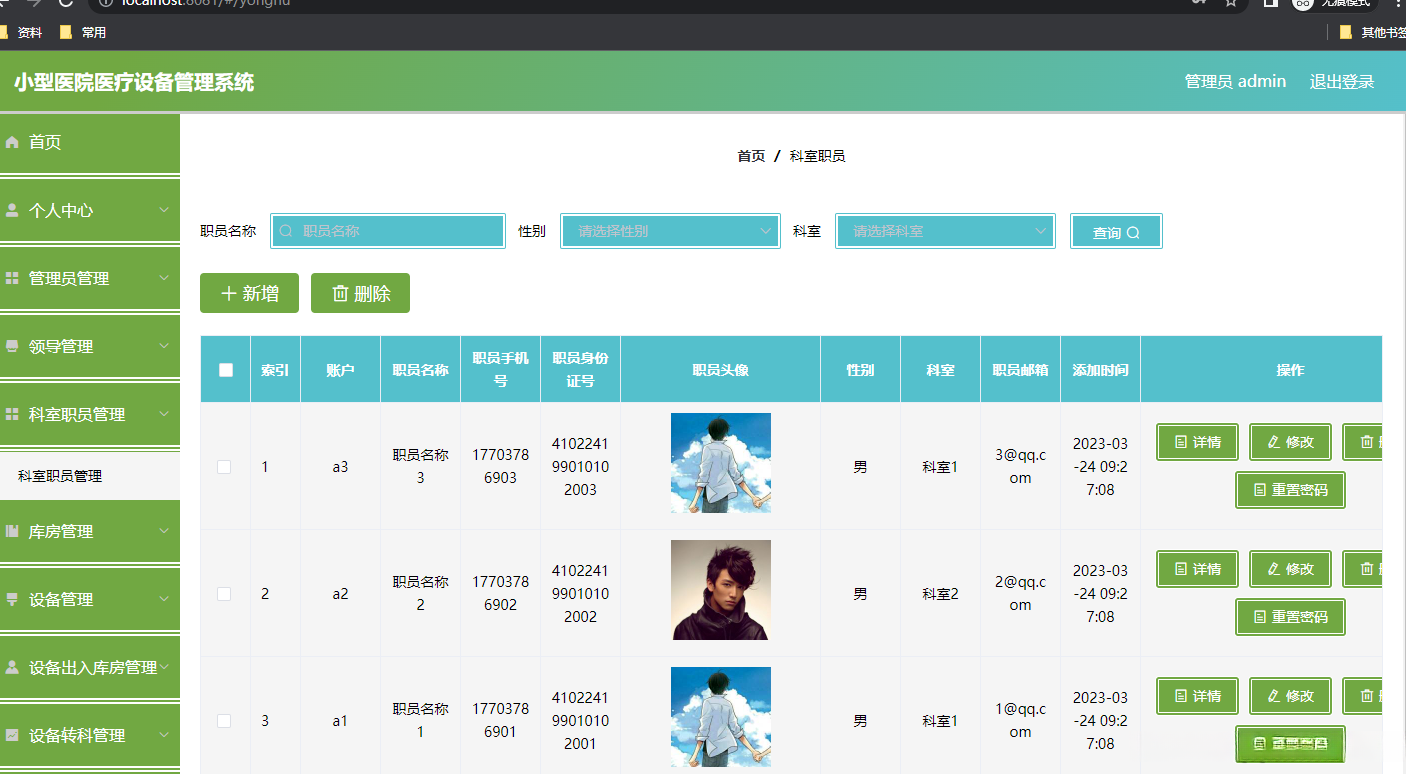Expand 设备管理 via chevron arrow
The width and height of the screenshot is (1406, 774).
pos(164,599)
